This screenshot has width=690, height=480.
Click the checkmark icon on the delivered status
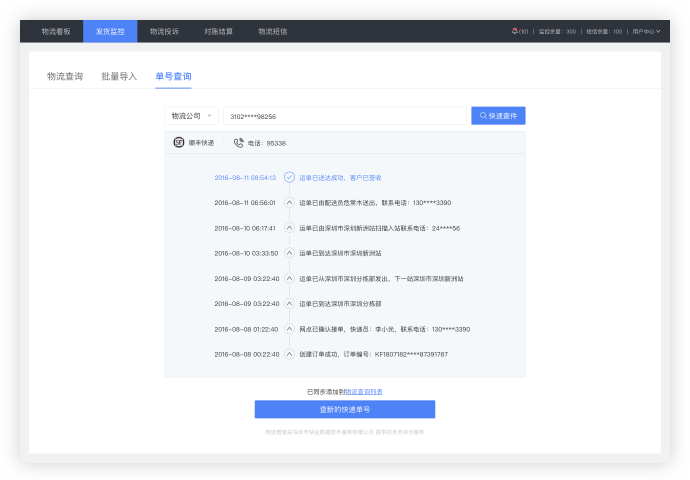pyautogui.click(x=289, y=177)
